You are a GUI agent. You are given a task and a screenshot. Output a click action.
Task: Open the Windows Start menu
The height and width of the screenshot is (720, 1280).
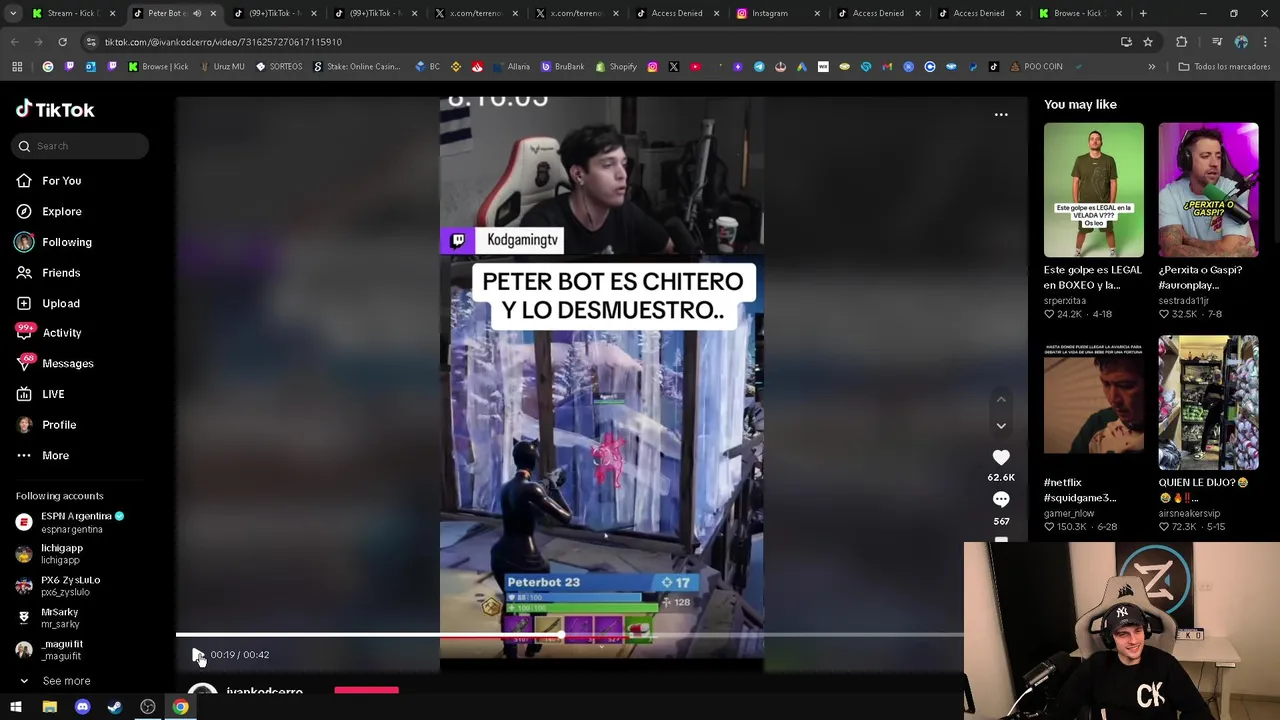(x=16, y=708)
